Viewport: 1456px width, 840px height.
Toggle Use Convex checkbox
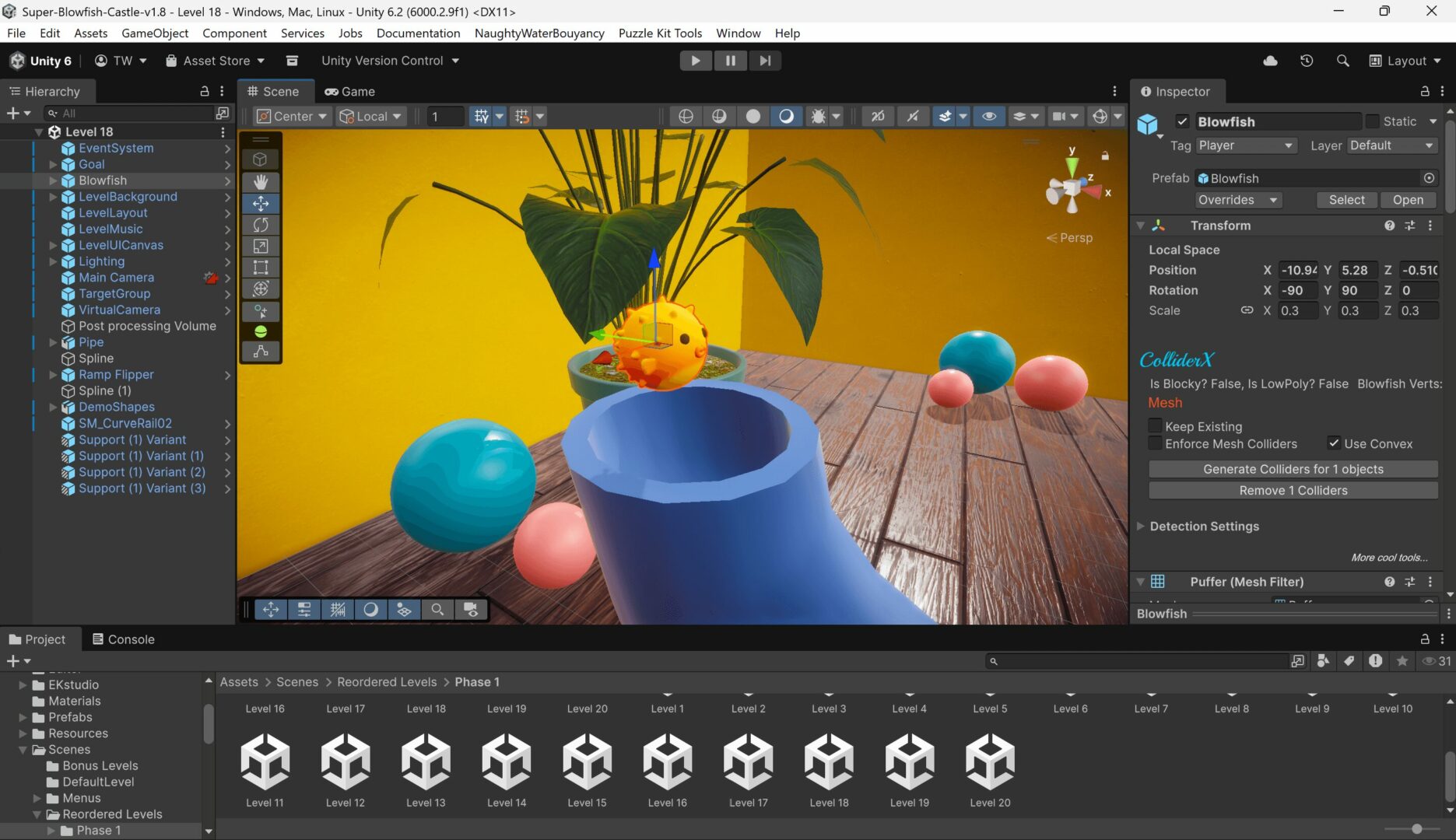1334,443
